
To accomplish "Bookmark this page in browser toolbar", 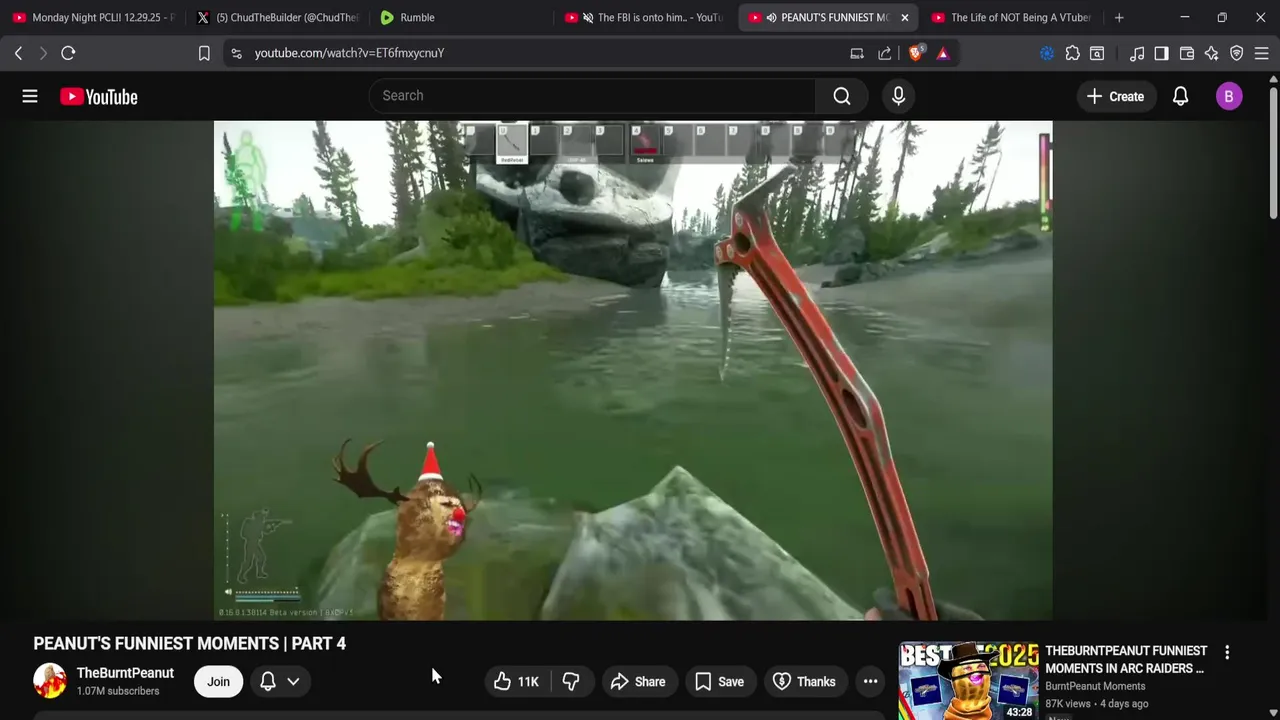I will click(x=204, y=53).
